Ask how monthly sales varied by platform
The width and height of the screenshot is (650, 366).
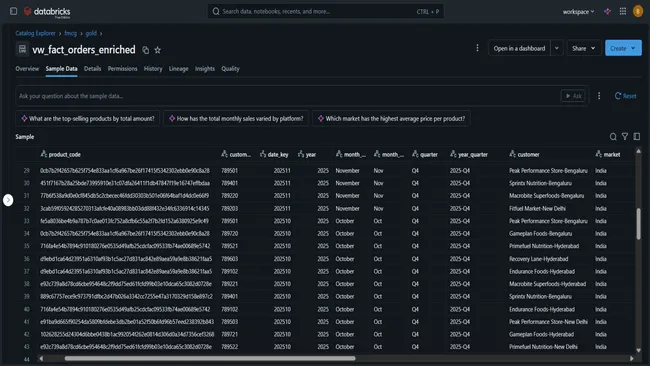coord(236,119)
